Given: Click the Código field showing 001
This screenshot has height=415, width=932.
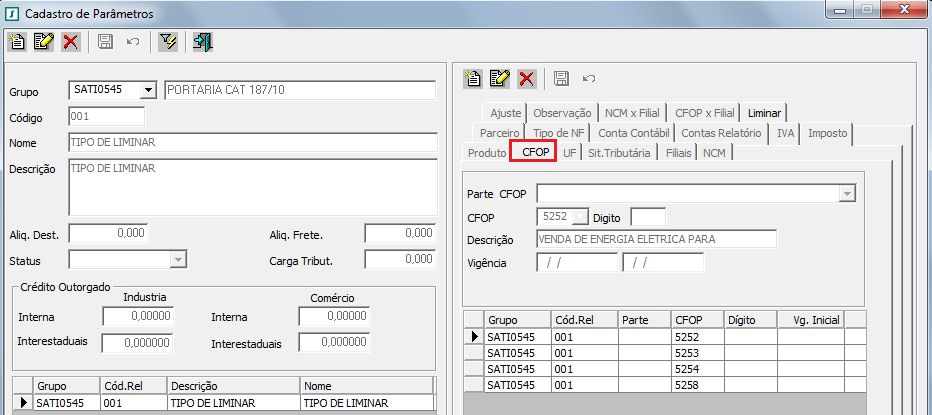Looking at the screenshot, I should coord(107,117).
